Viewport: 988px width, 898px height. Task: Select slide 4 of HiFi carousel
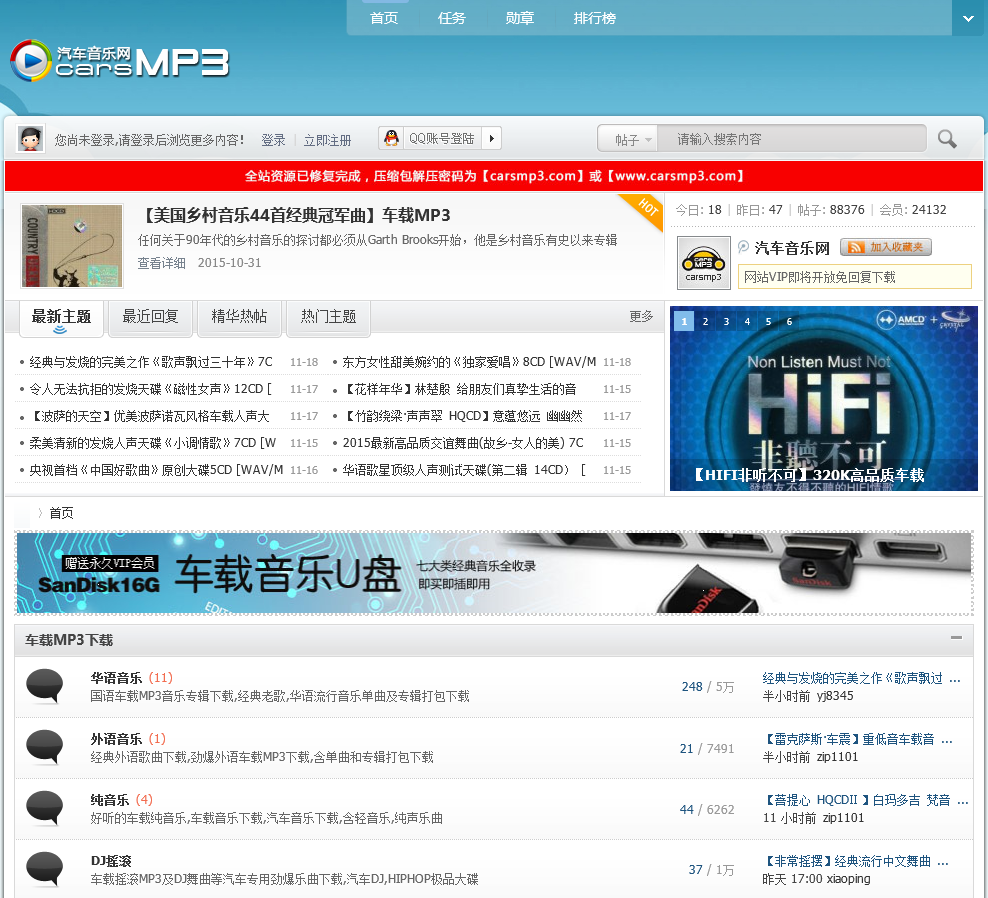point(747,321)
